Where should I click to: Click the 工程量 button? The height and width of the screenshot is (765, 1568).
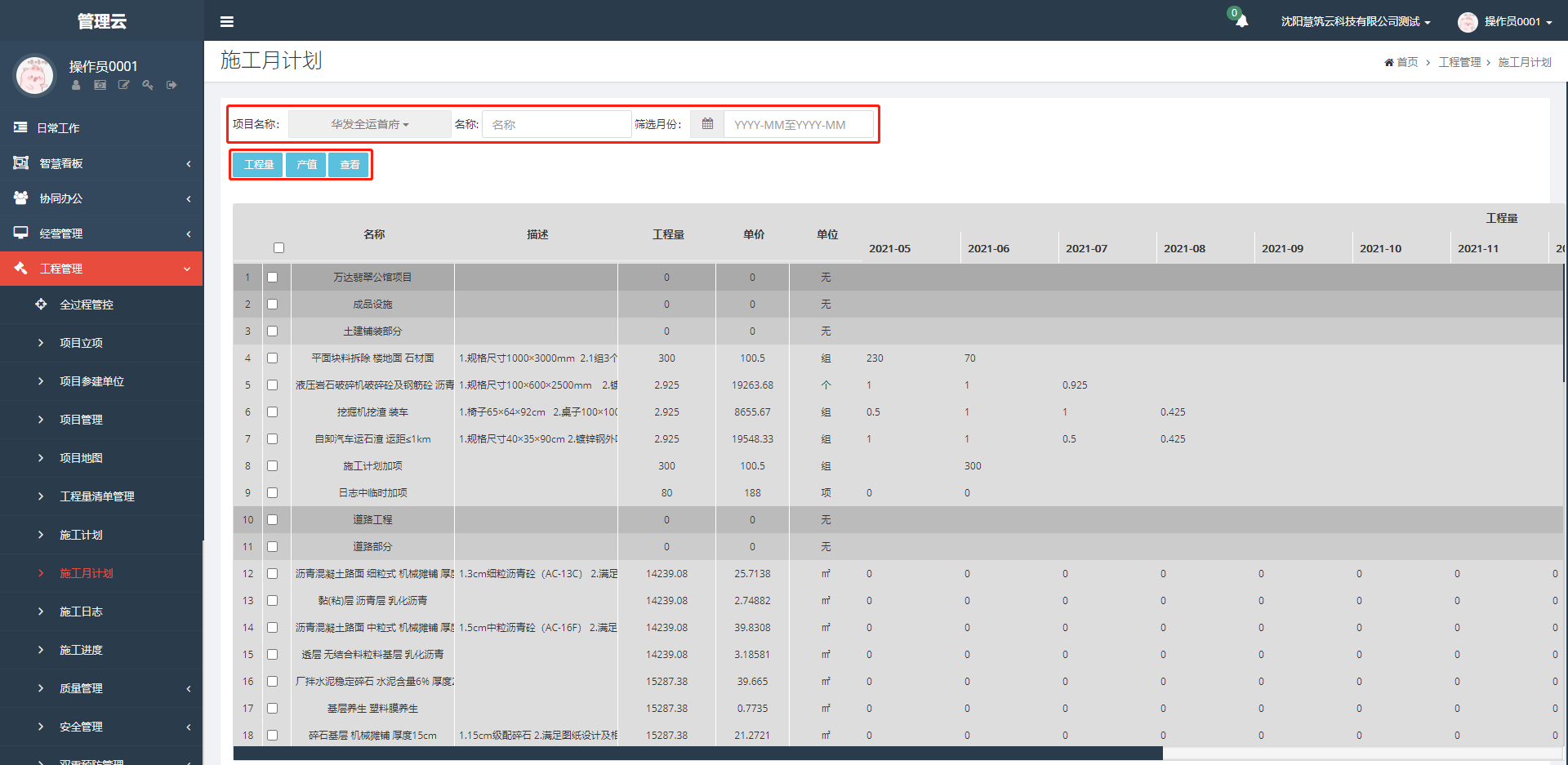(258, 165)
